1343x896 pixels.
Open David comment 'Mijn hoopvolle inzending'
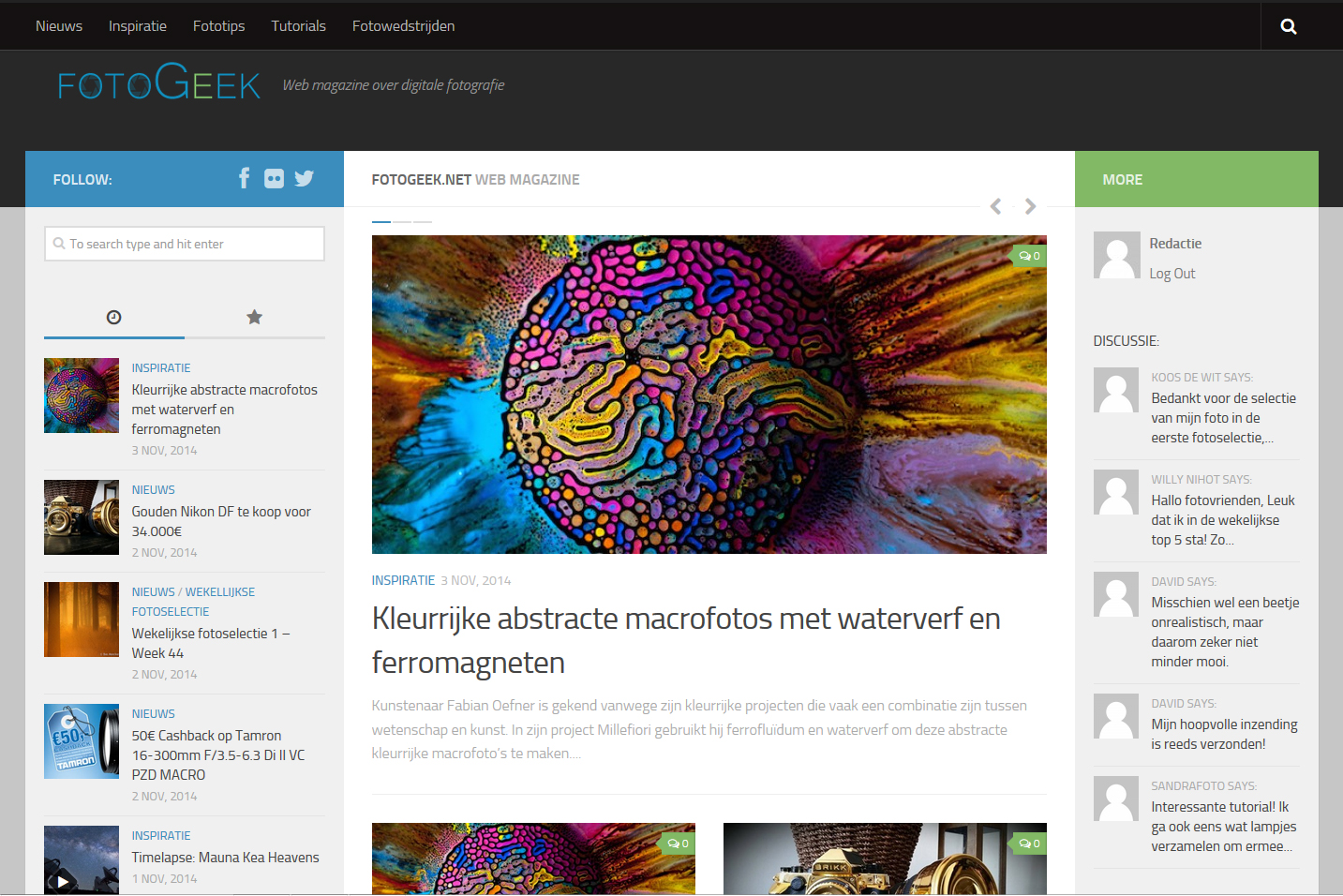1225,735
